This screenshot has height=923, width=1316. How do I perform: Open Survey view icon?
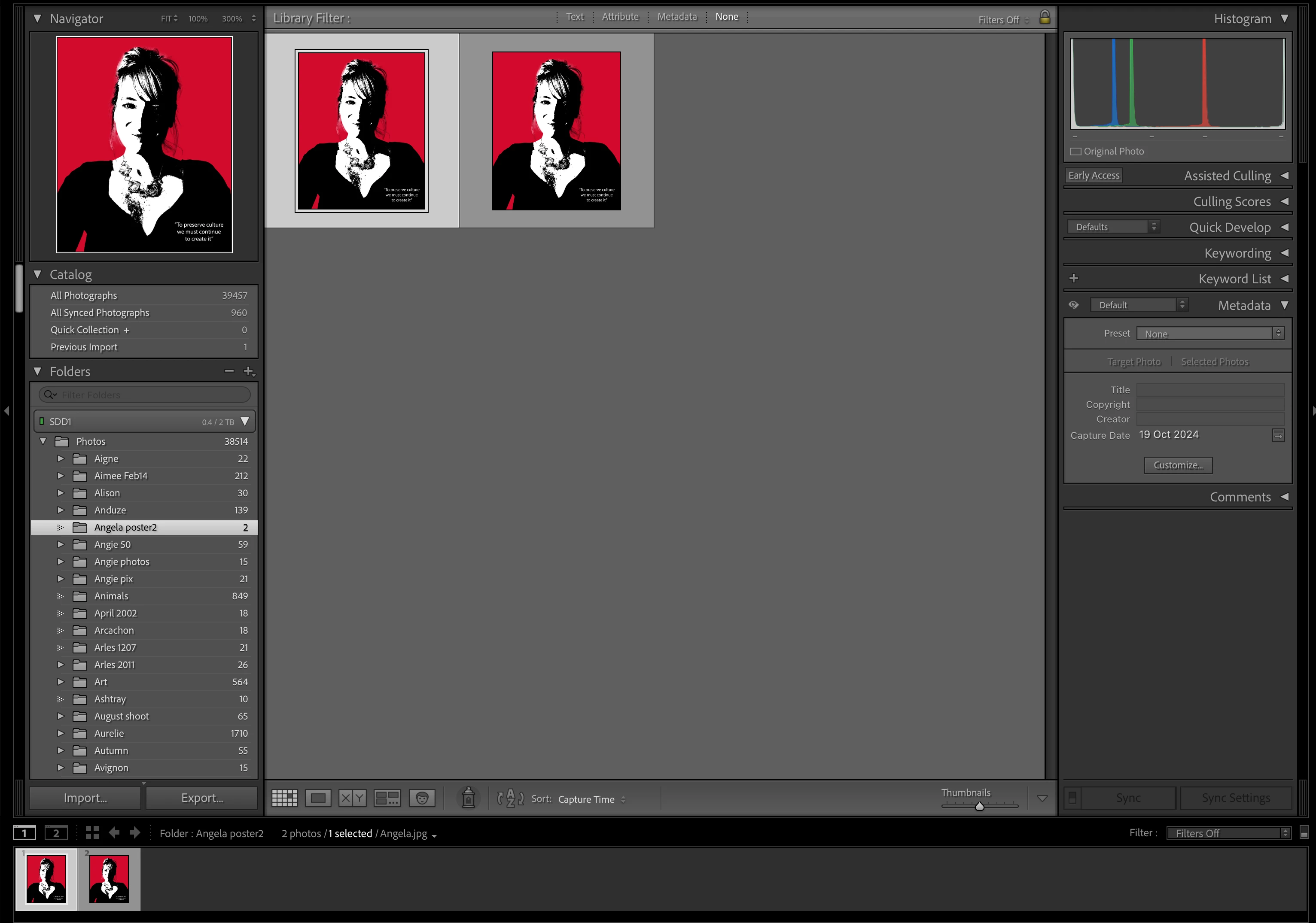point(387,798)
